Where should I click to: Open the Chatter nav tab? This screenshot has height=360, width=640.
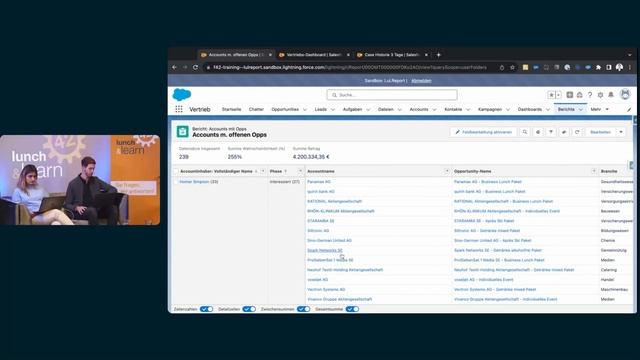tap(256, 109)
